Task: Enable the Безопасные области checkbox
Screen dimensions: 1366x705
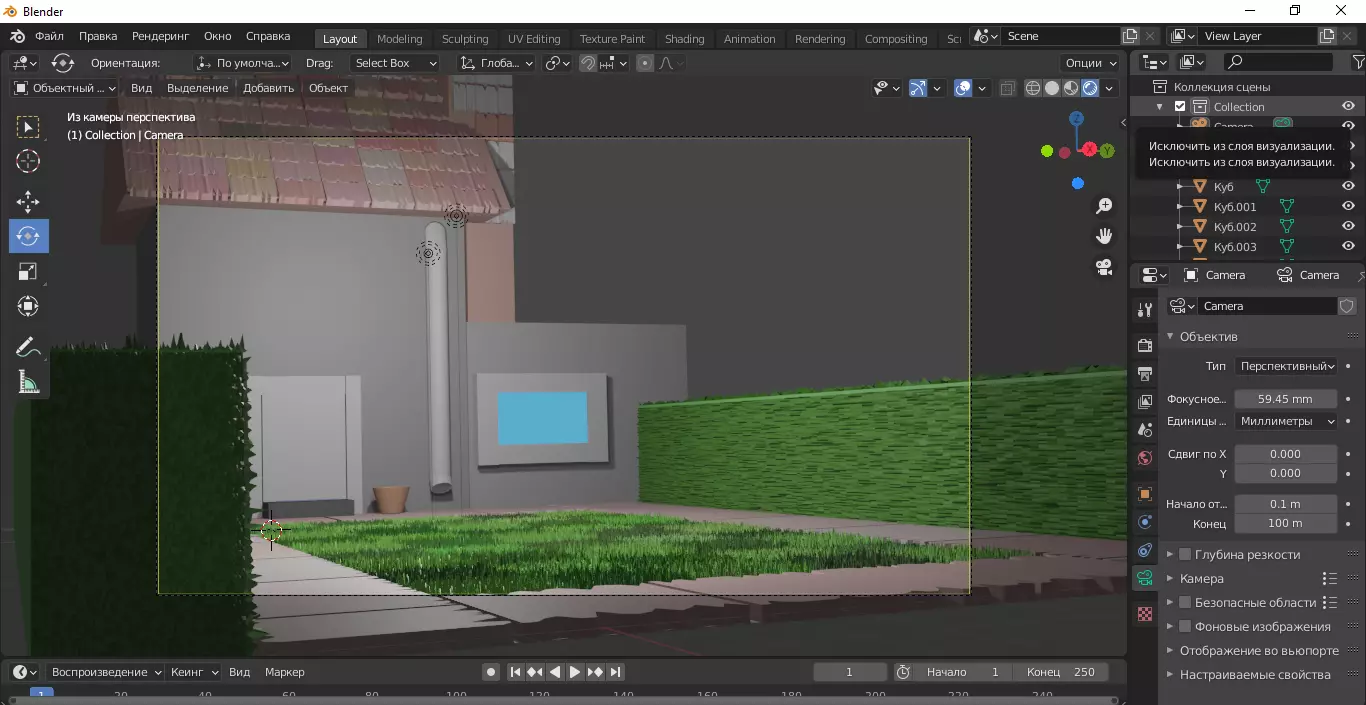Action: point(1185,602)
